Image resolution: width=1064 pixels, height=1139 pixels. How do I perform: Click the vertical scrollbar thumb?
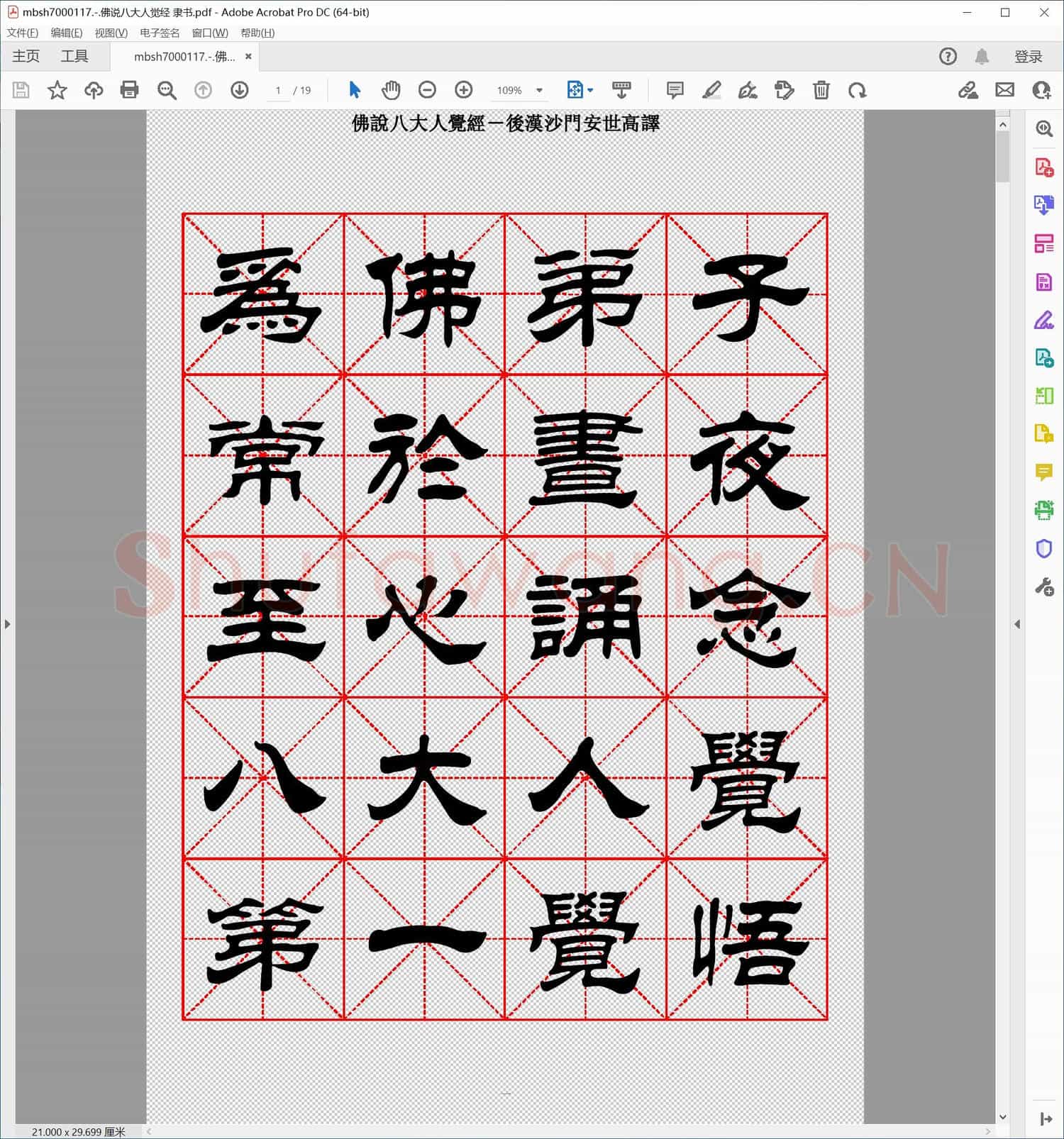tap(1002, 157)
